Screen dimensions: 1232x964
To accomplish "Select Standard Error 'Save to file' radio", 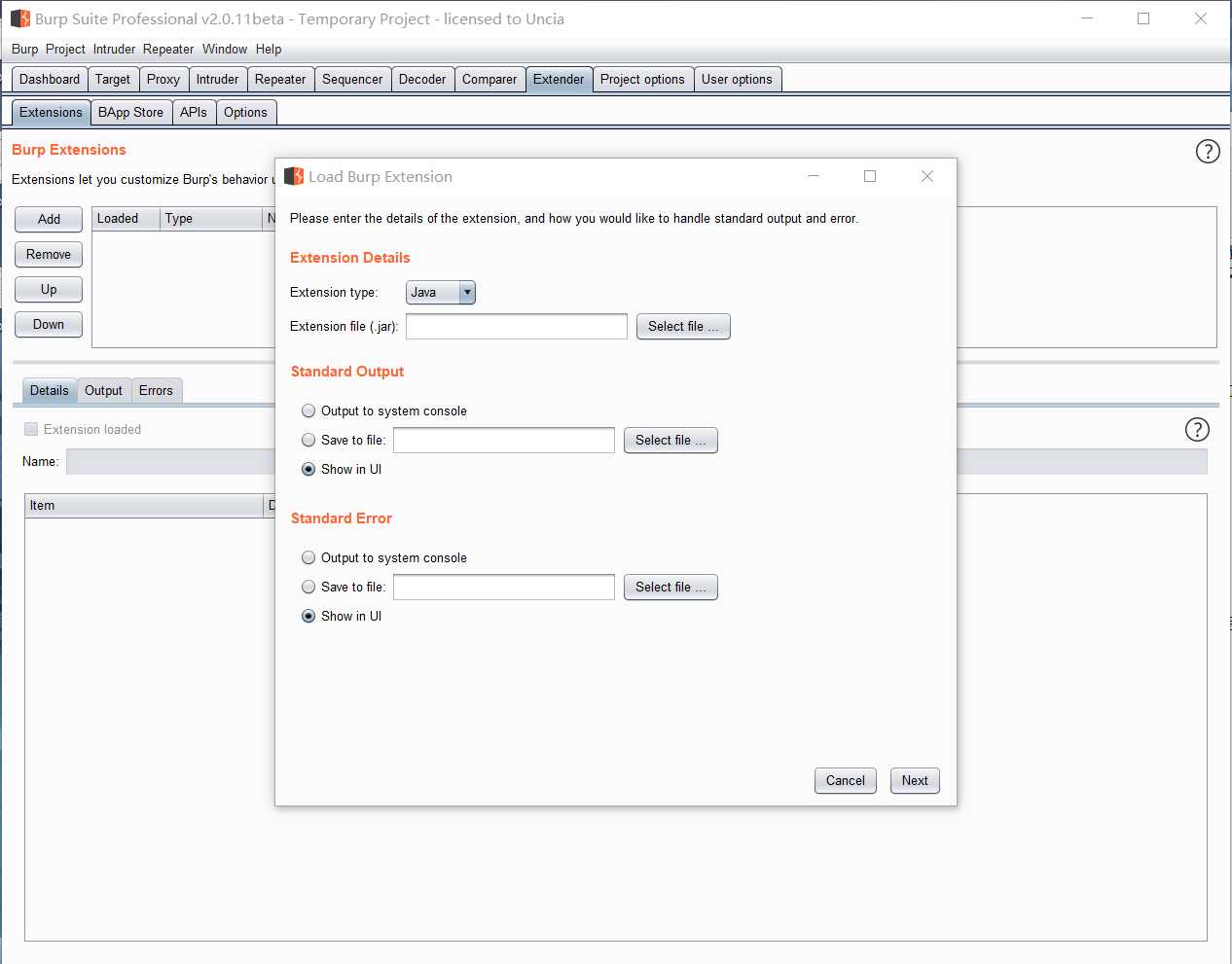I will point(308,587).
